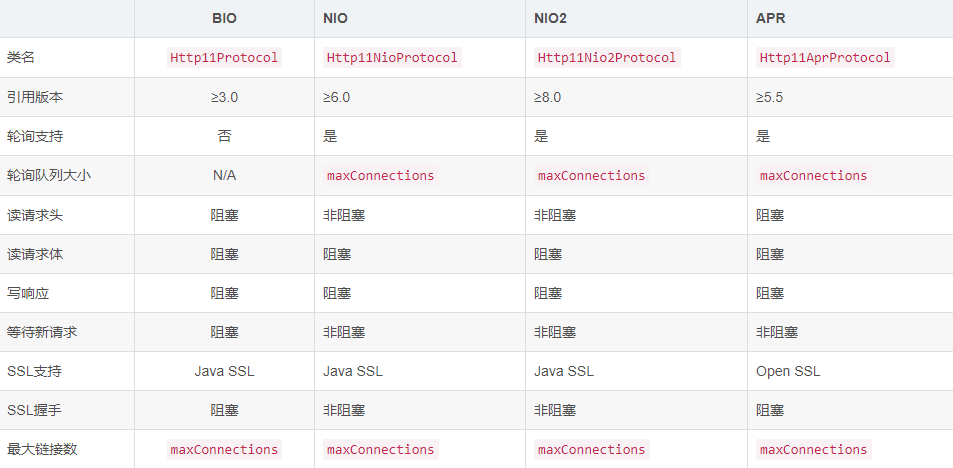Select the Http11Nio2Protocol code text
The height and width of the screenshot is (468, 953).
607,57
